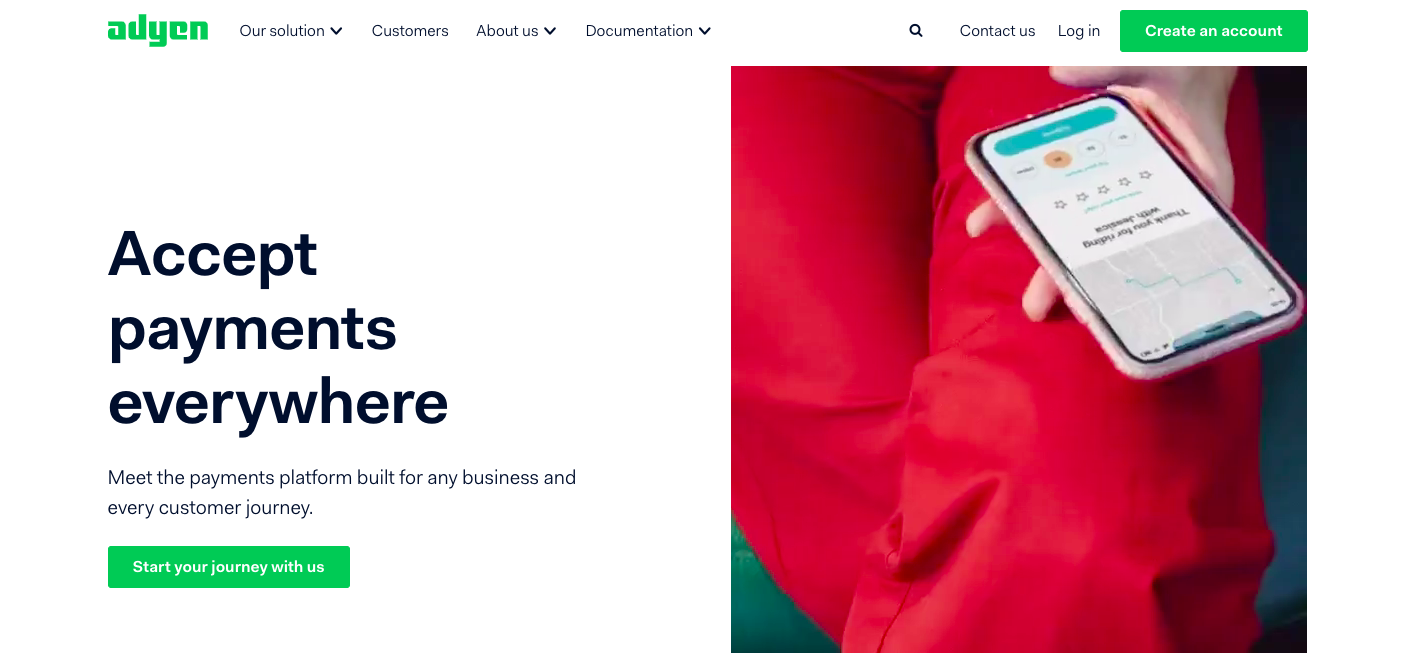Click the Contact us link
1410x653 pixels.
coord(997,31)
